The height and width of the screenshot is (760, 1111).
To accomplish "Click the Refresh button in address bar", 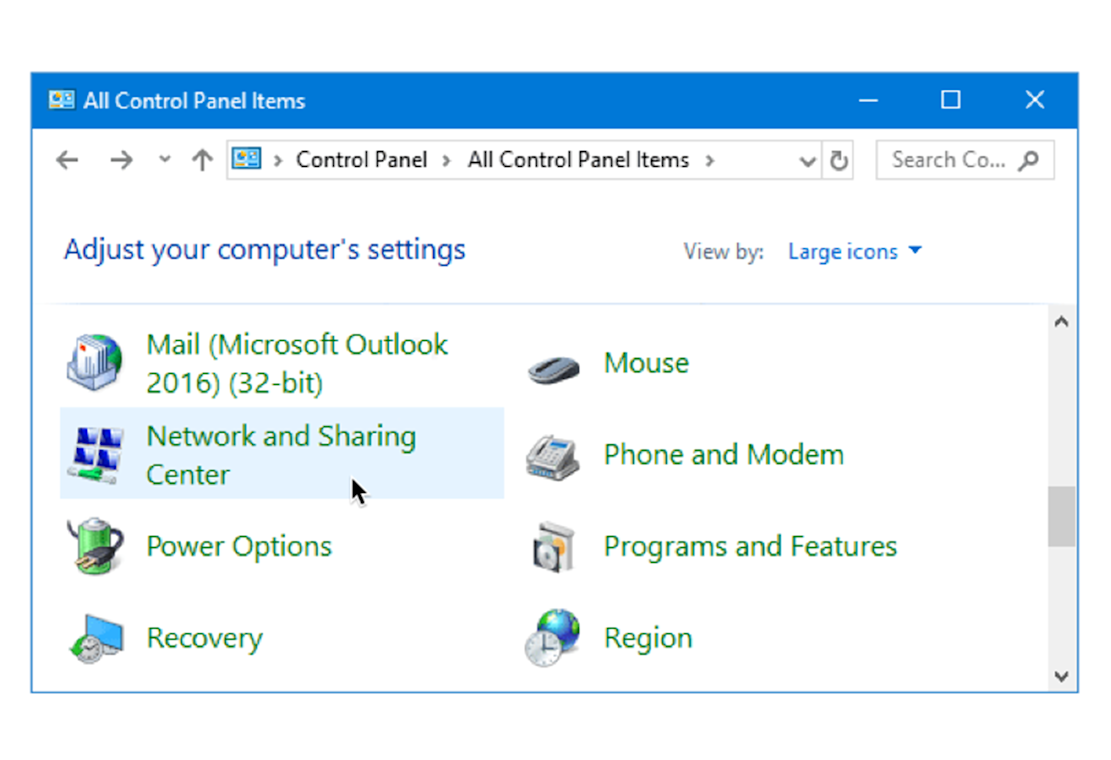I will 838,161.
